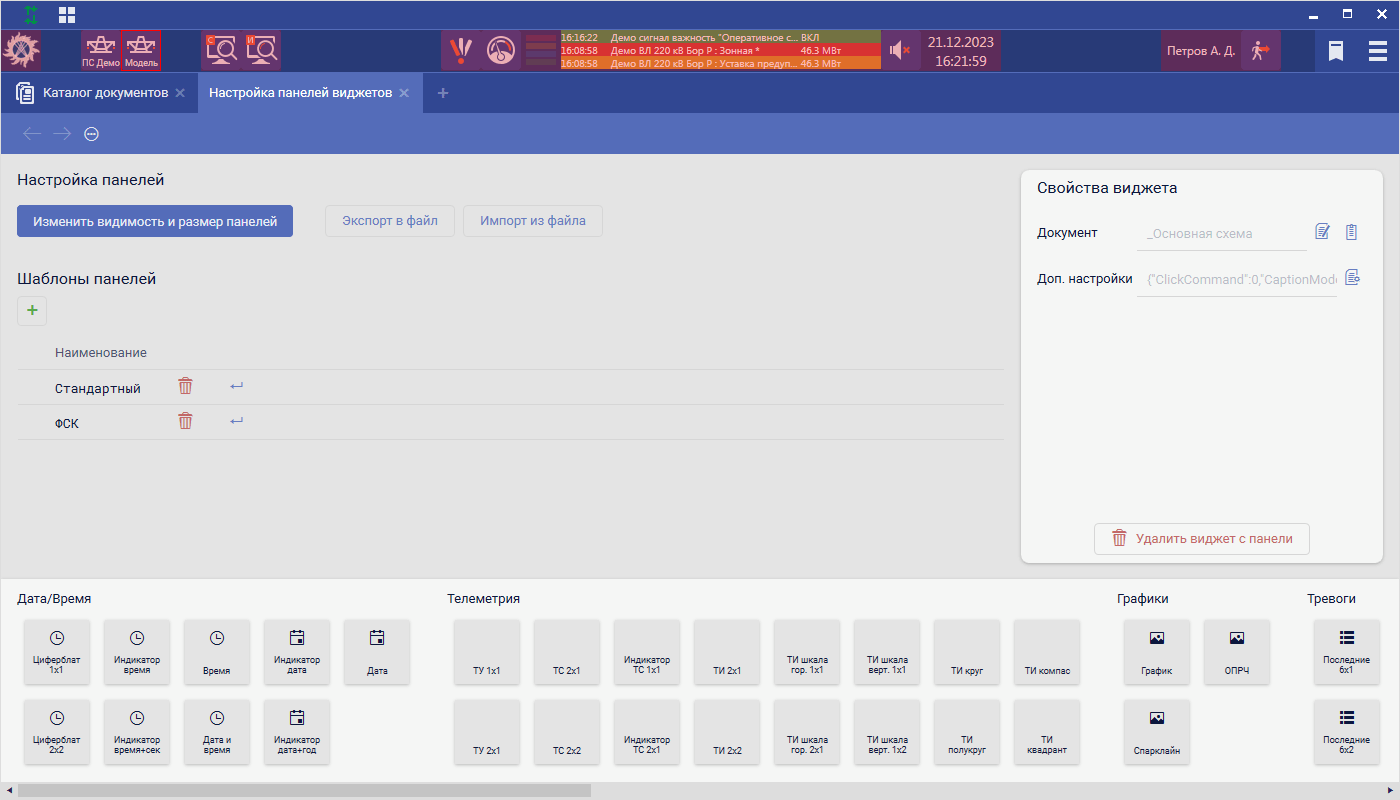1400x800 pixels.
Task: Open the hamburger main menu
Action: (x=1377, y=51)
